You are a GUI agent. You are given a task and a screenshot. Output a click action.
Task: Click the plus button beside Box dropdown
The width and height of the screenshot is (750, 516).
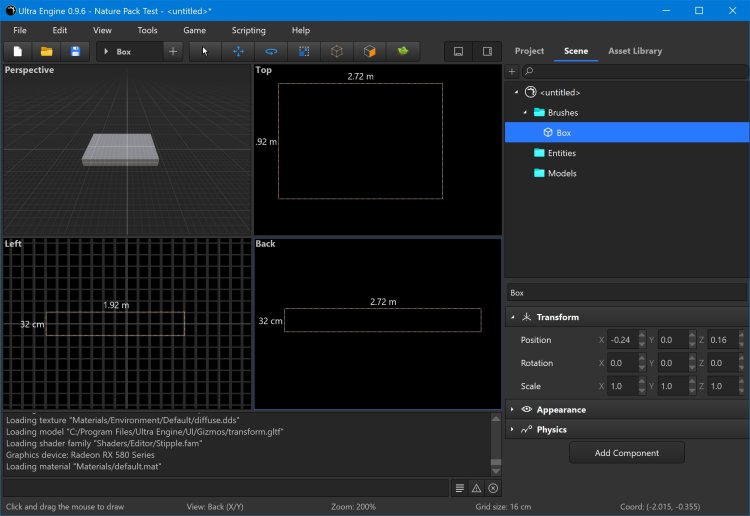point(173,51)
